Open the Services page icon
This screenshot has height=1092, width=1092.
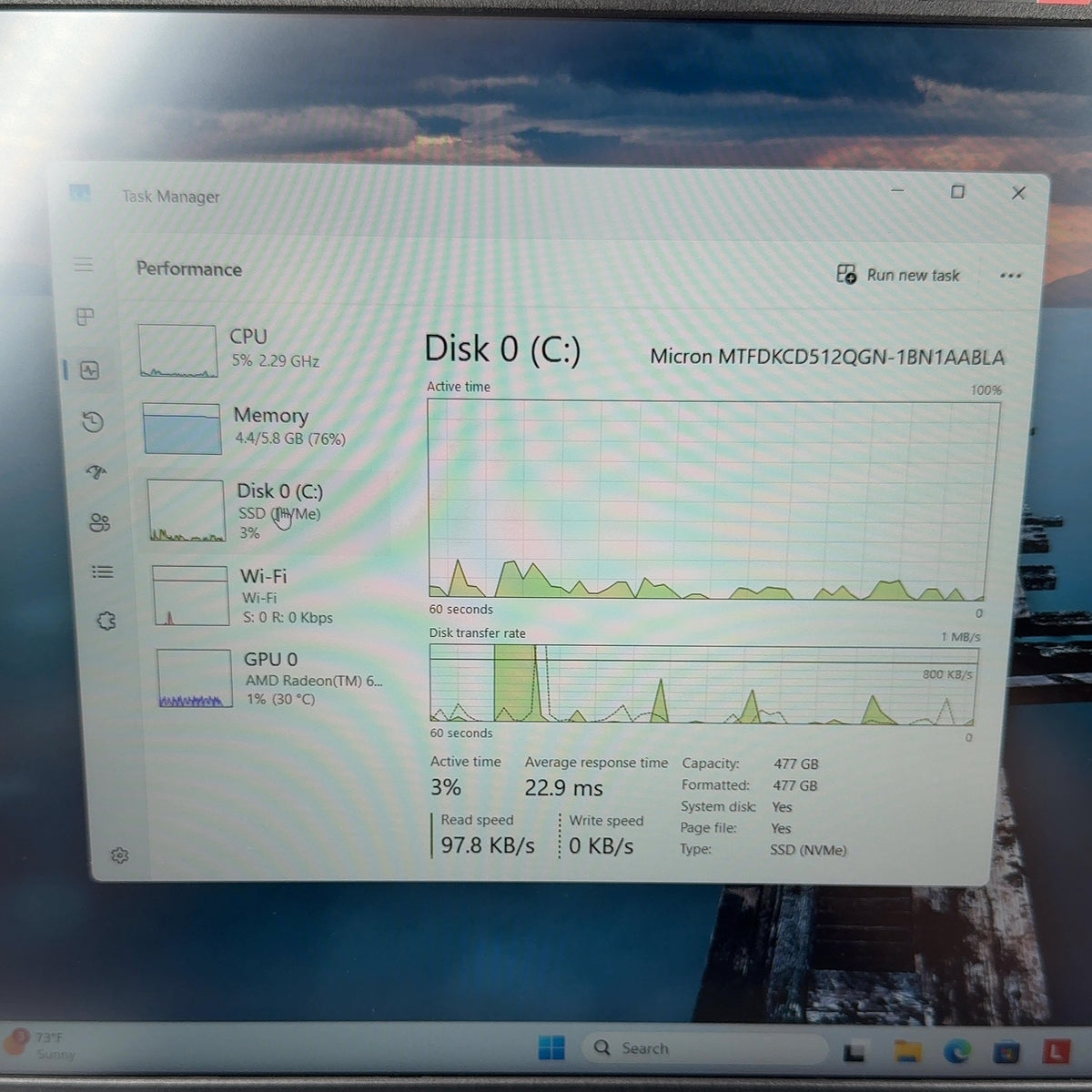[x=106, y=621]
